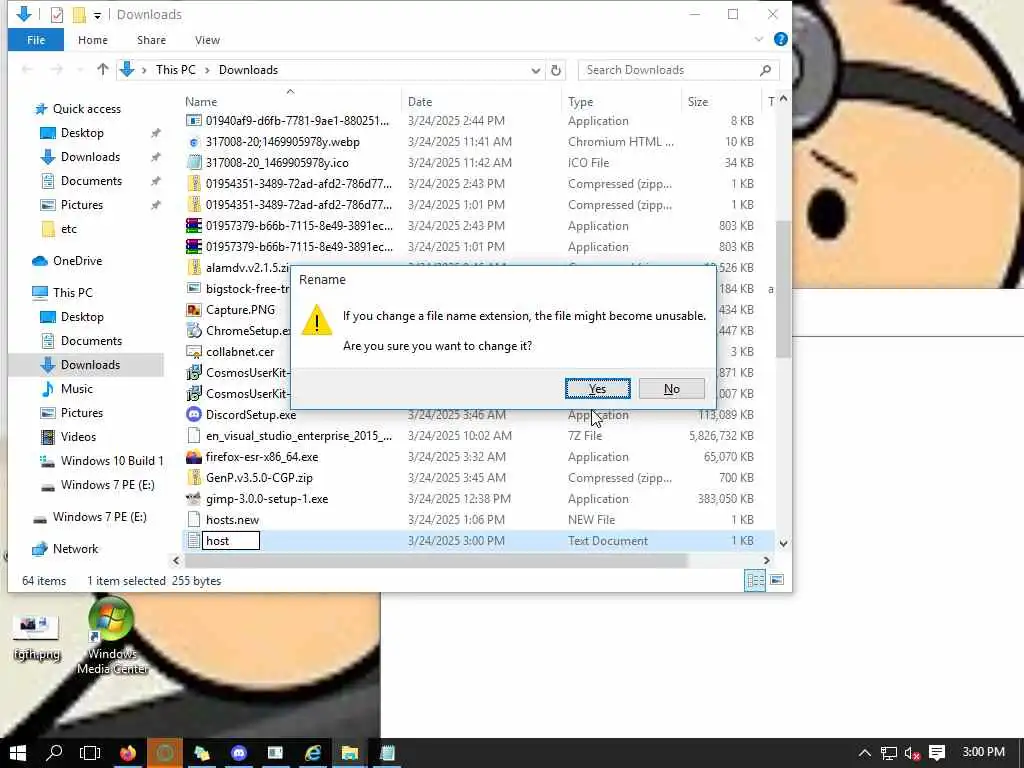Show hidden system tray icons

(865, 754)
